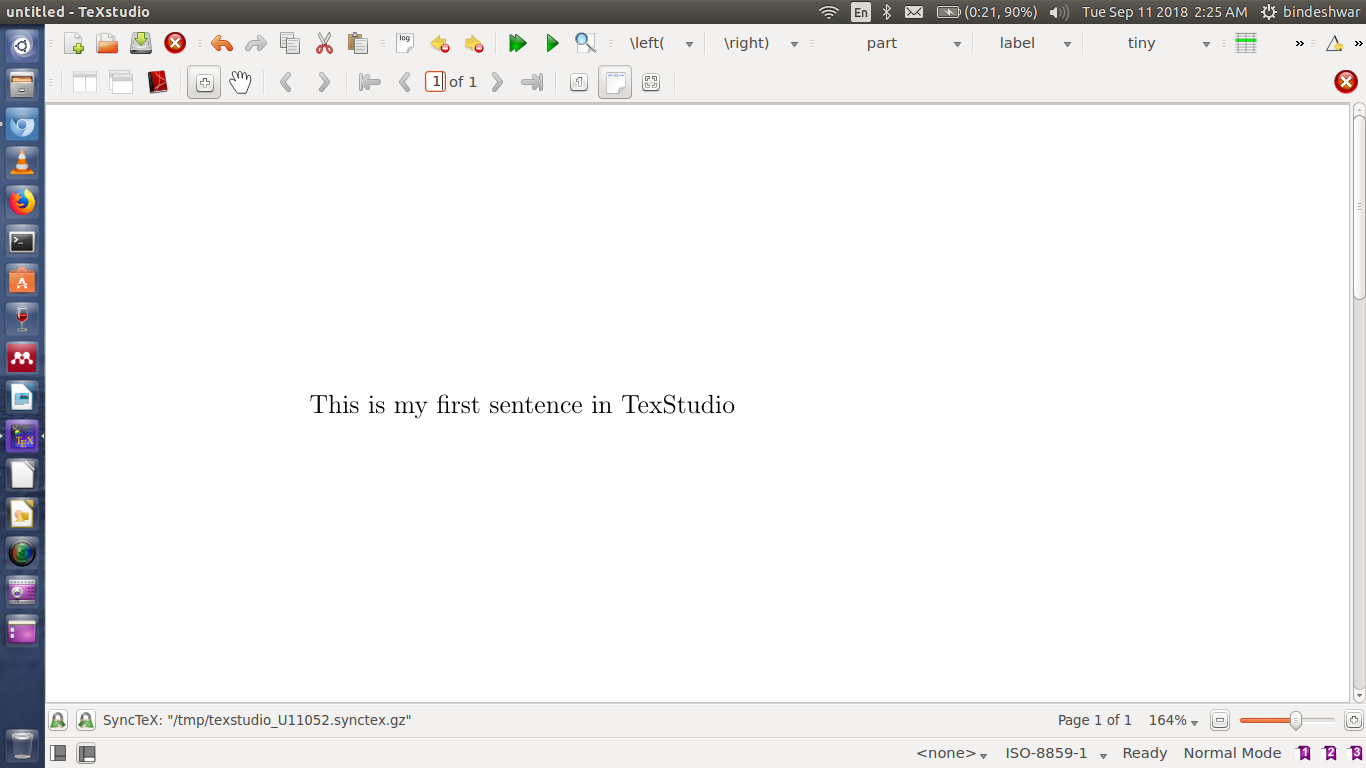
Task: Click the Normal Mode status text
Action: tap(1232, 753)
